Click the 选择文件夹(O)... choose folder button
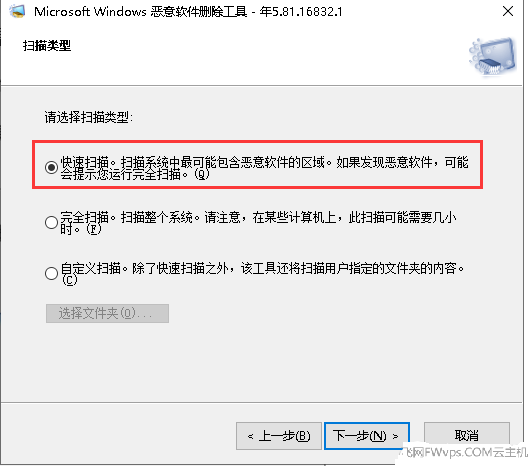The height and width of the screenshot is (466, 532). point(107,313)
